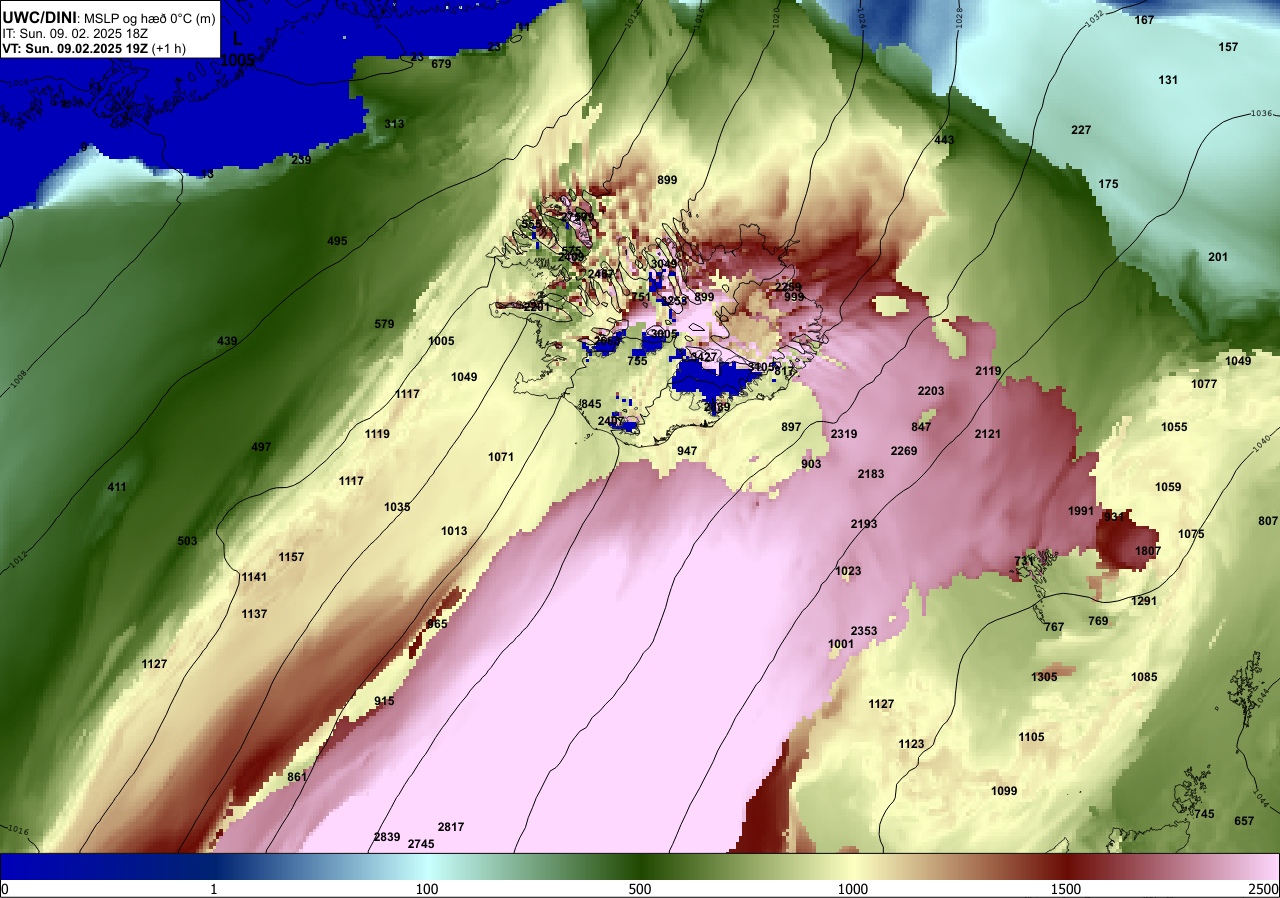Click the map value 2119
This screenshot has width=1280, height=898.
(x=988, y=371)
